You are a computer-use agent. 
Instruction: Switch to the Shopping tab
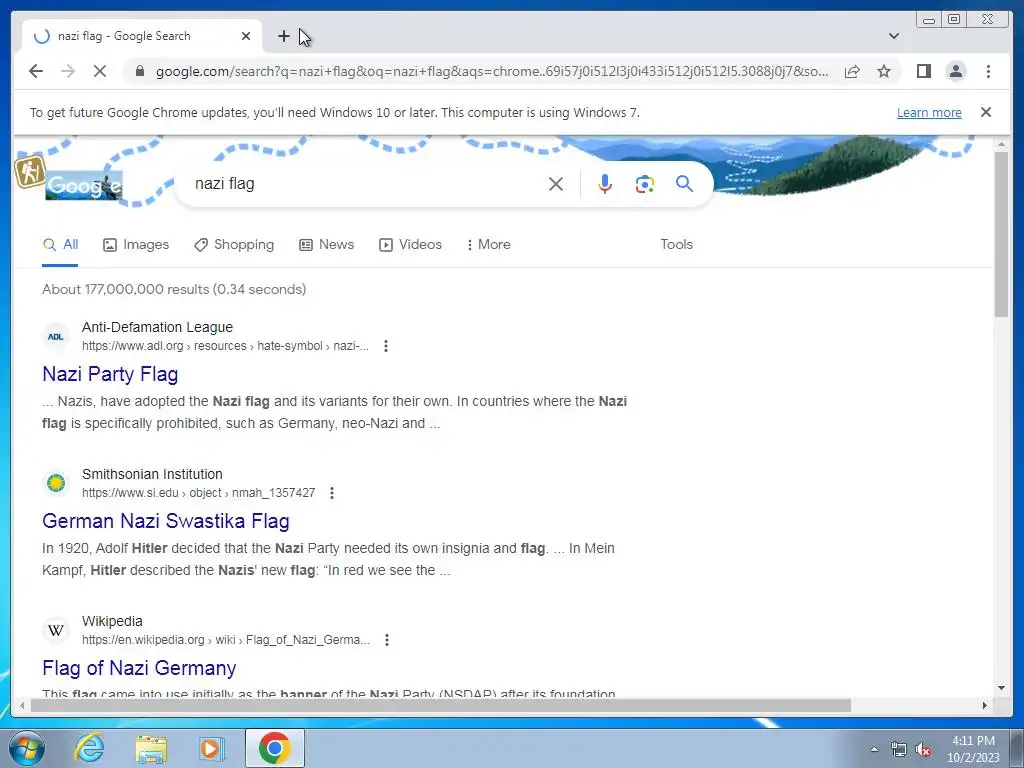tap(234, 245)
